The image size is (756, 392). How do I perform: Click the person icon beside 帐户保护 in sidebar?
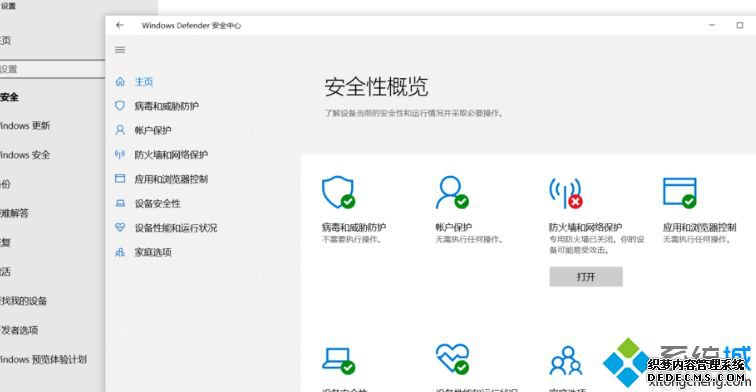pos(120,130)
